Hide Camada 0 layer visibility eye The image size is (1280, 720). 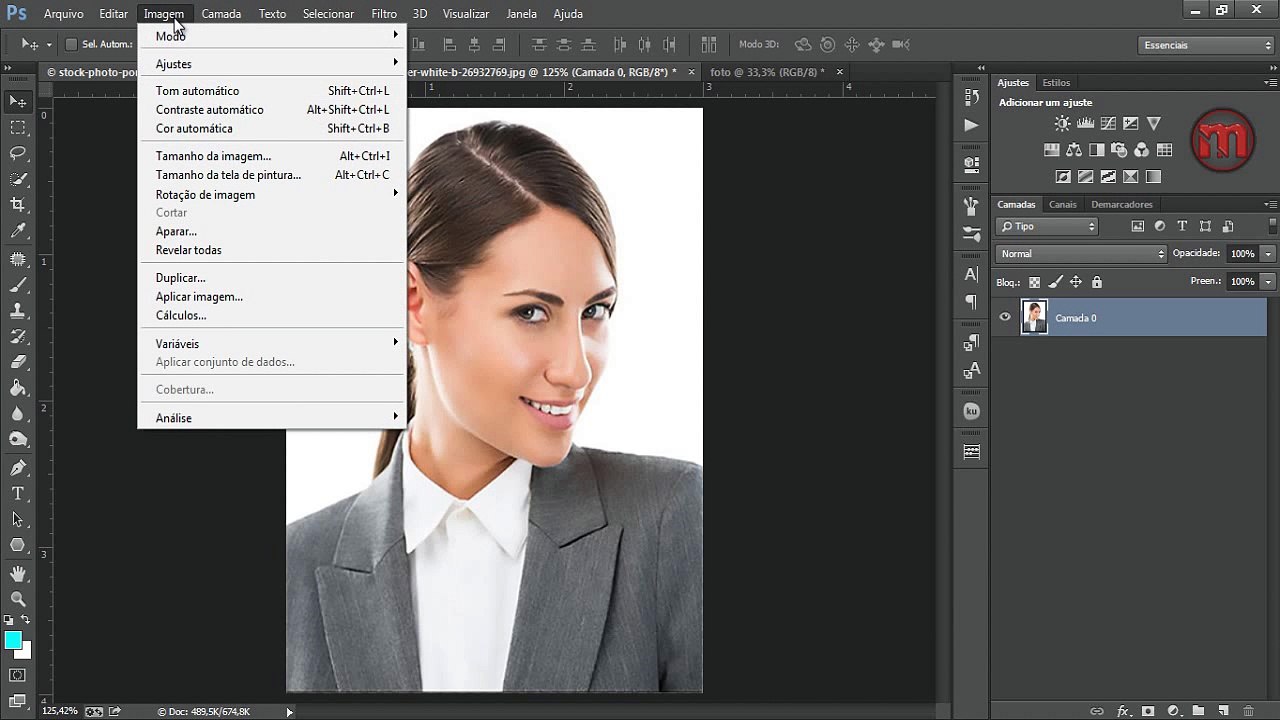coord(1005,317)
